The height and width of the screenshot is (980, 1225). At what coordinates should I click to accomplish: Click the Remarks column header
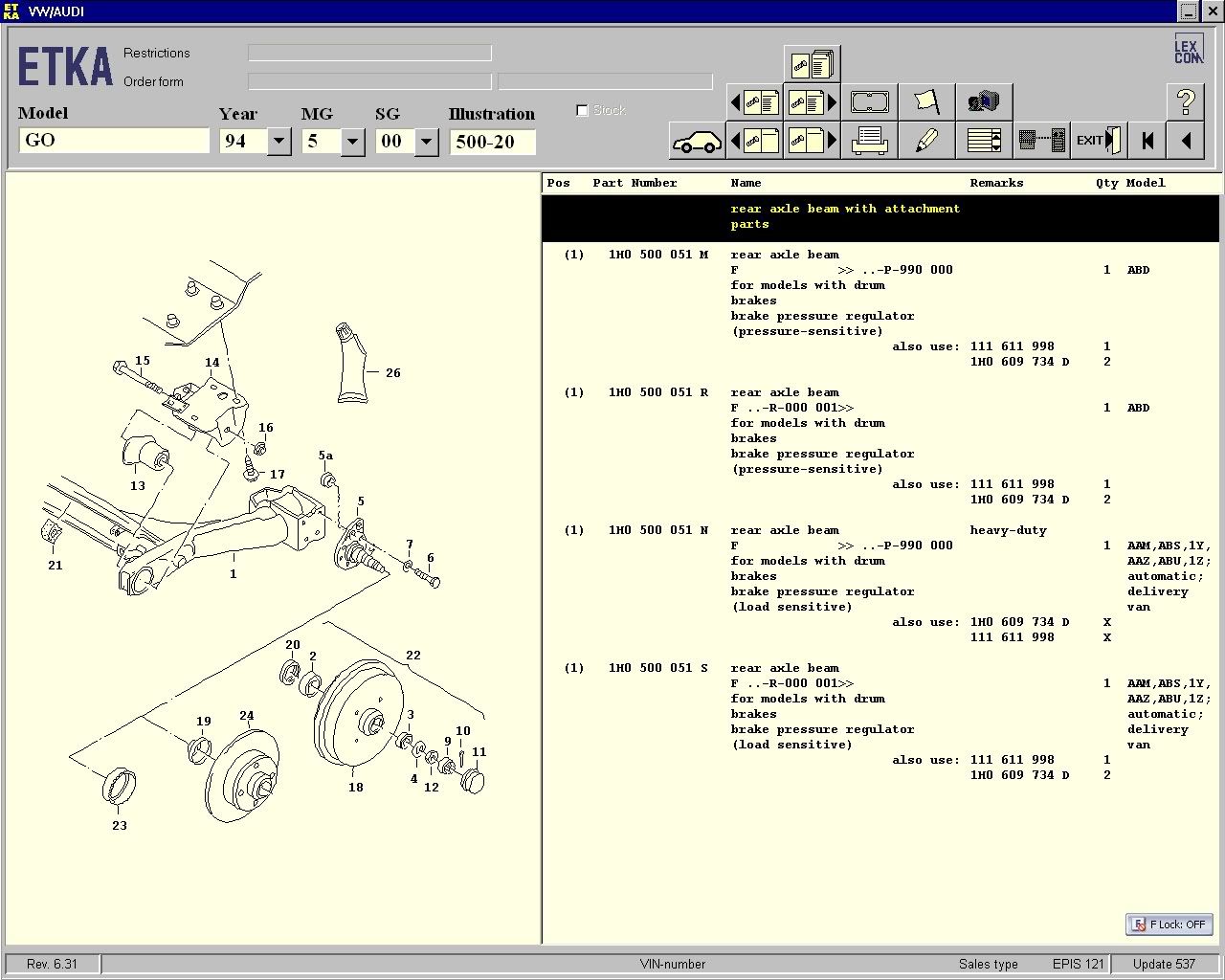coord(996,183)
